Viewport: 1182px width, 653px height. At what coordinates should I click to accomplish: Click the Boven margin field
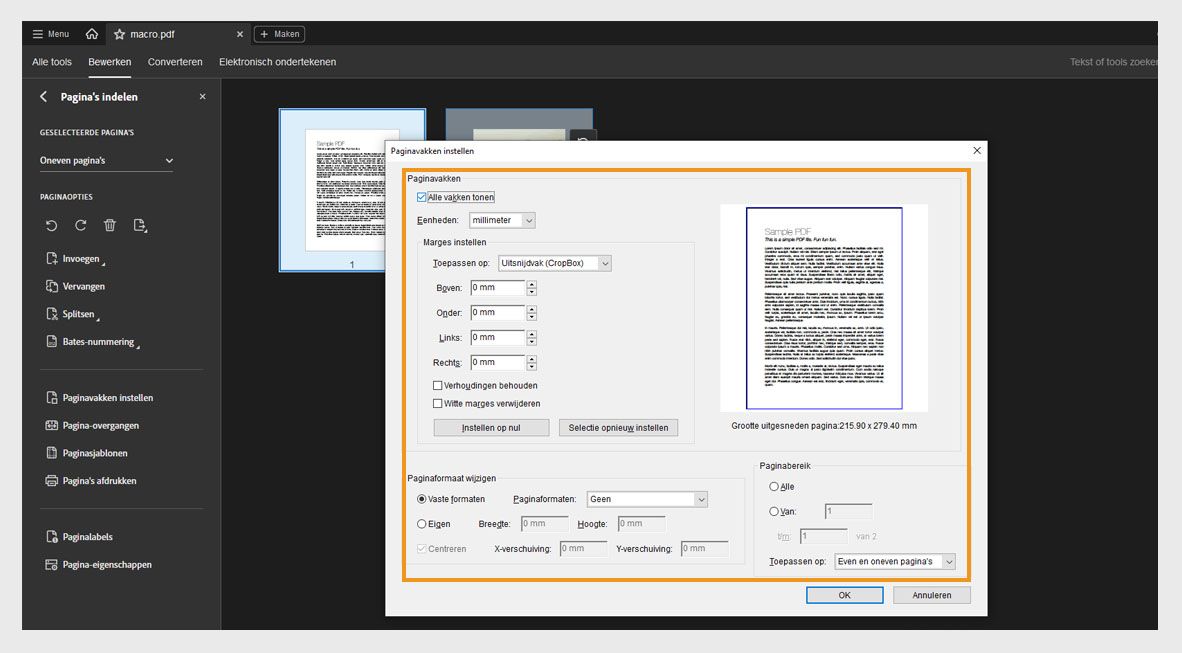tap(498, 287)
